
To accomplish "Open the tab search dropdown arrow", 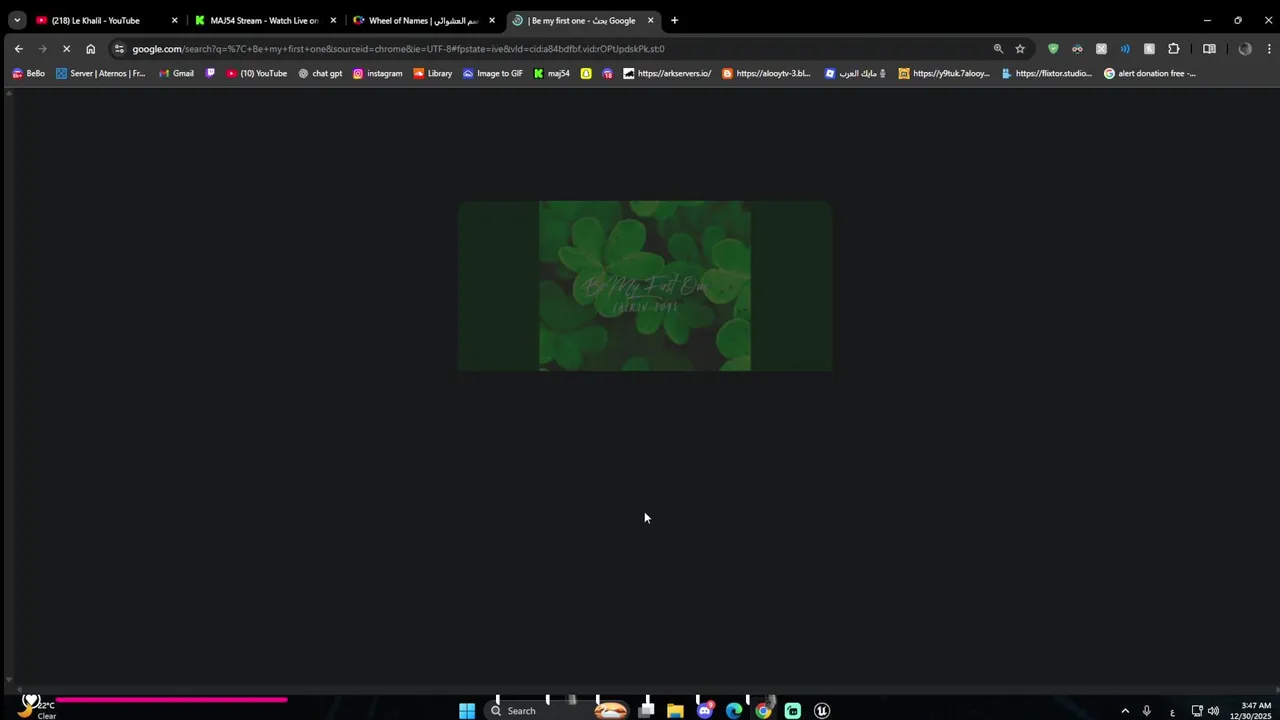I will pyautogui.click(x=17, y=20).
